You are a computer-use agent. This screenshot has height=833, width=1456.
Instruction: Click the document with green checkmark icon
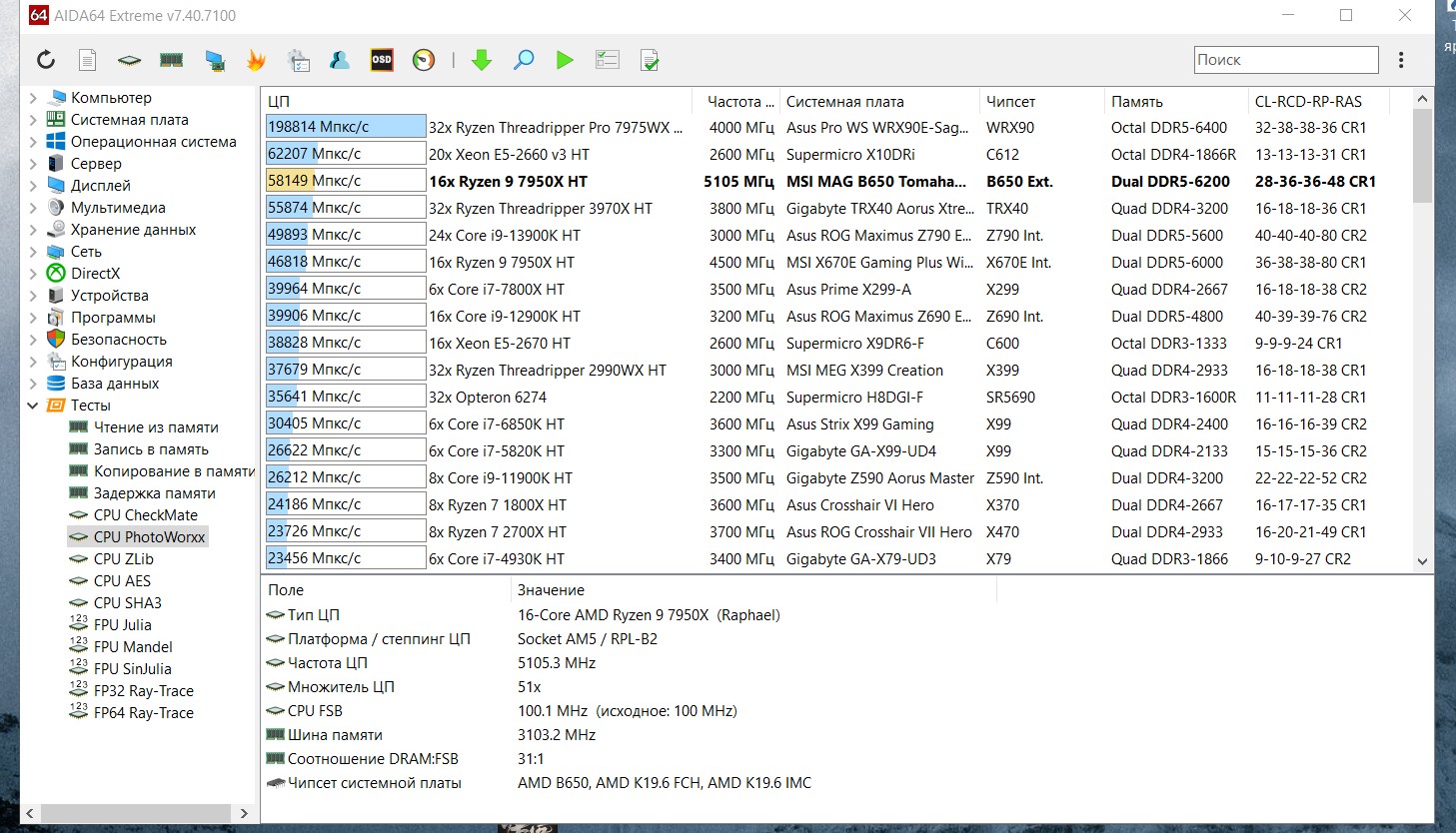tap(650, 60)
